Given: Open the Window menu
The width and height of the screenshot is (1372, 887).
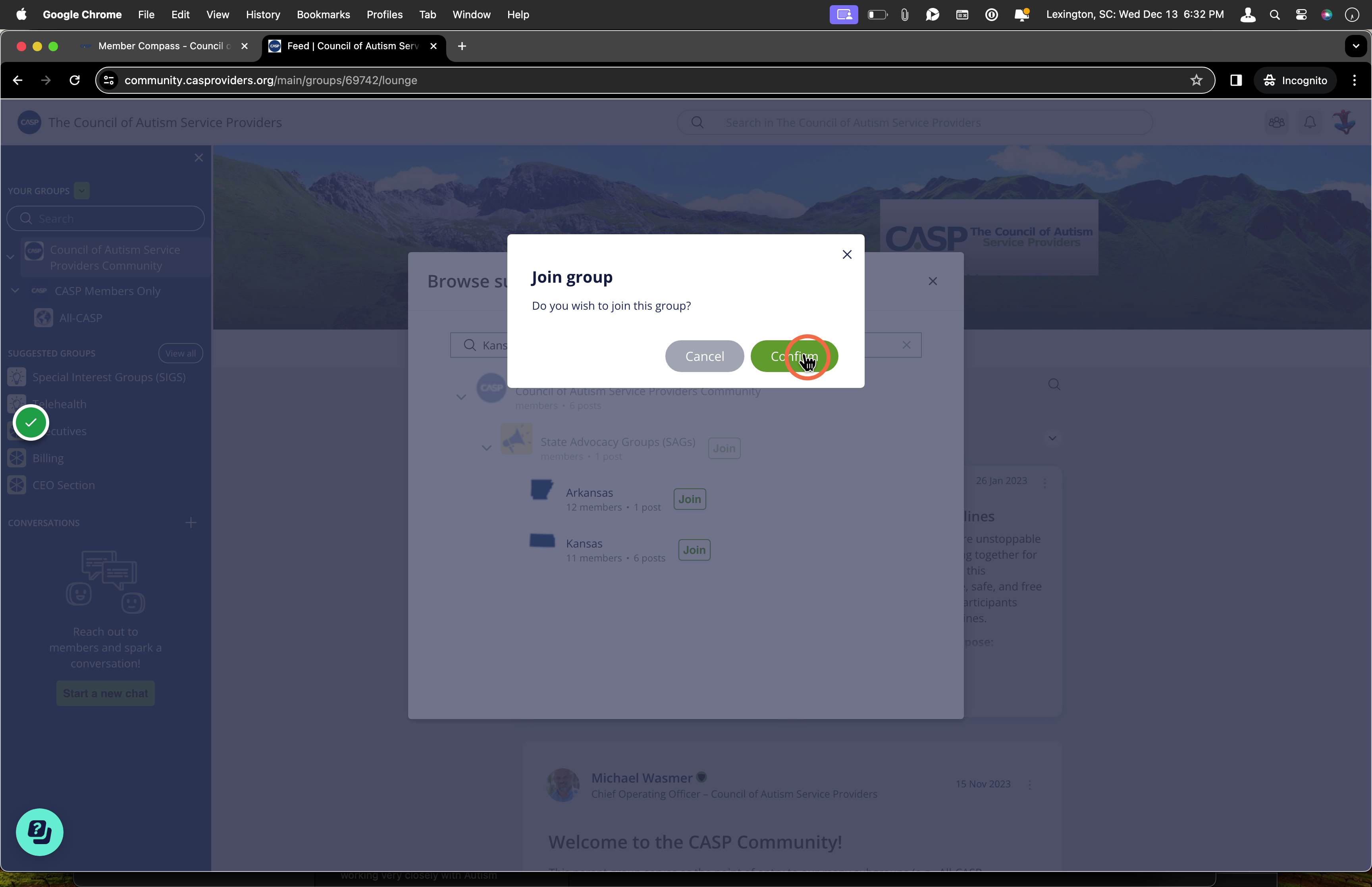Looking at the screenshot, I should pos(472,14).
